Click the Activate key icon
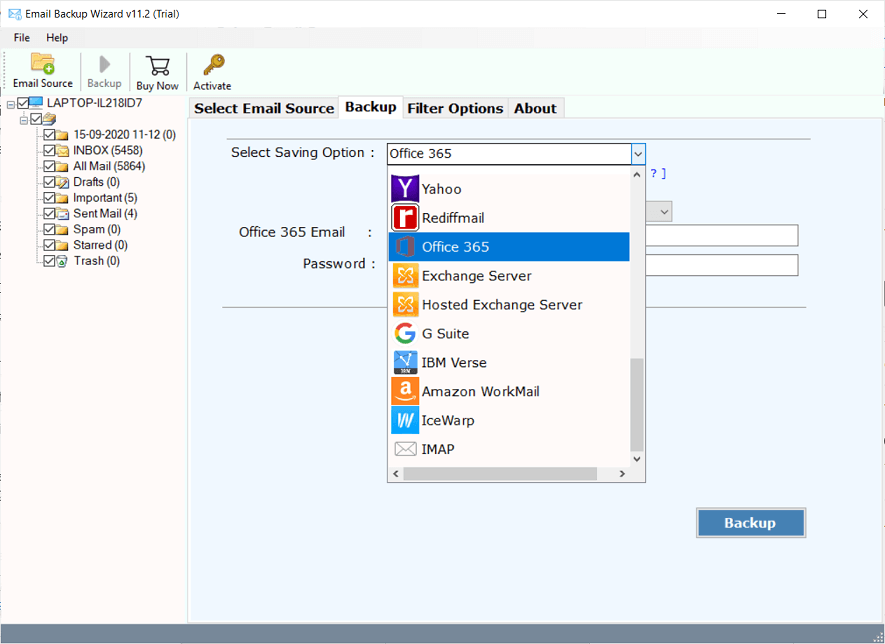Screen dimensions: 885x644 pos(214,65)
